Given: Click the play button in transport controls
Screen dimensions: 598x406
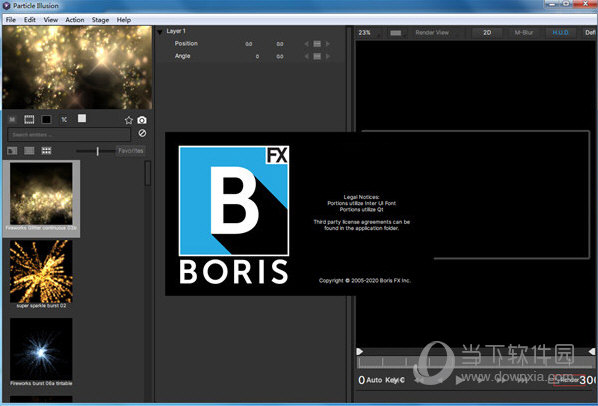Looking at the screenshot, I should (x=460, y=380).
